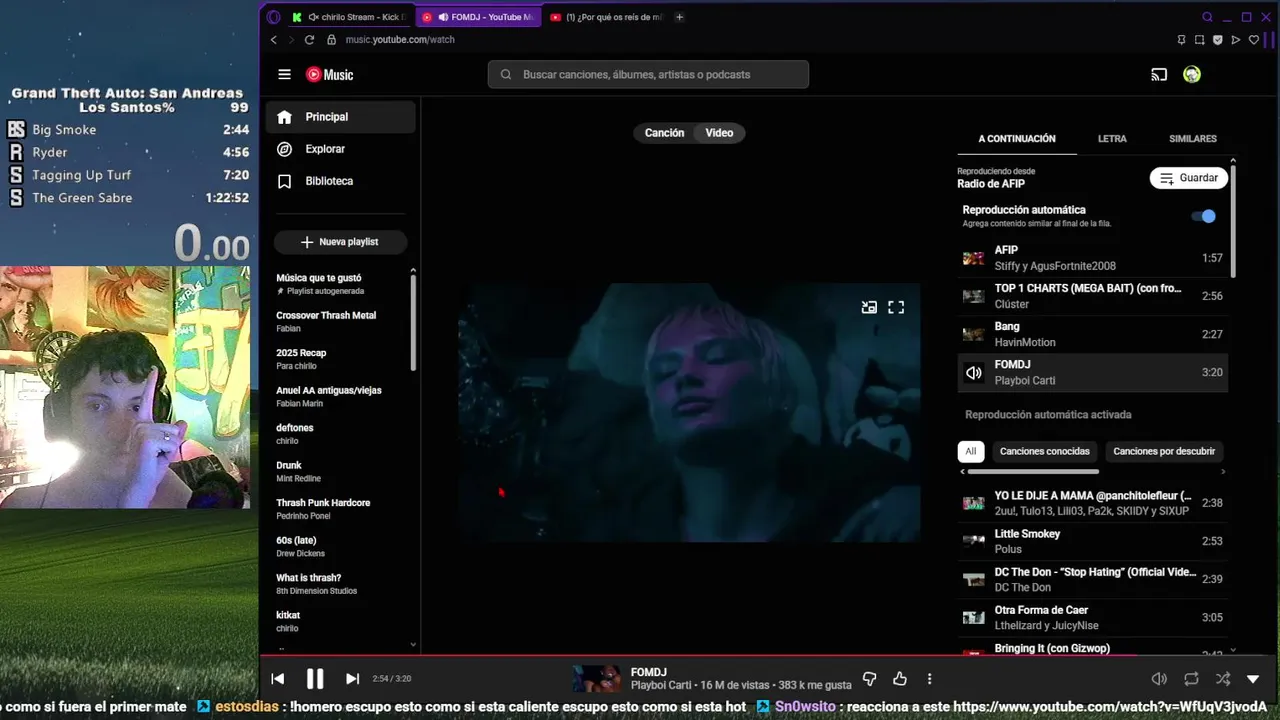Play Otra Forma de Caer track
1280x720 pixels.
(x=1093, y=617)
